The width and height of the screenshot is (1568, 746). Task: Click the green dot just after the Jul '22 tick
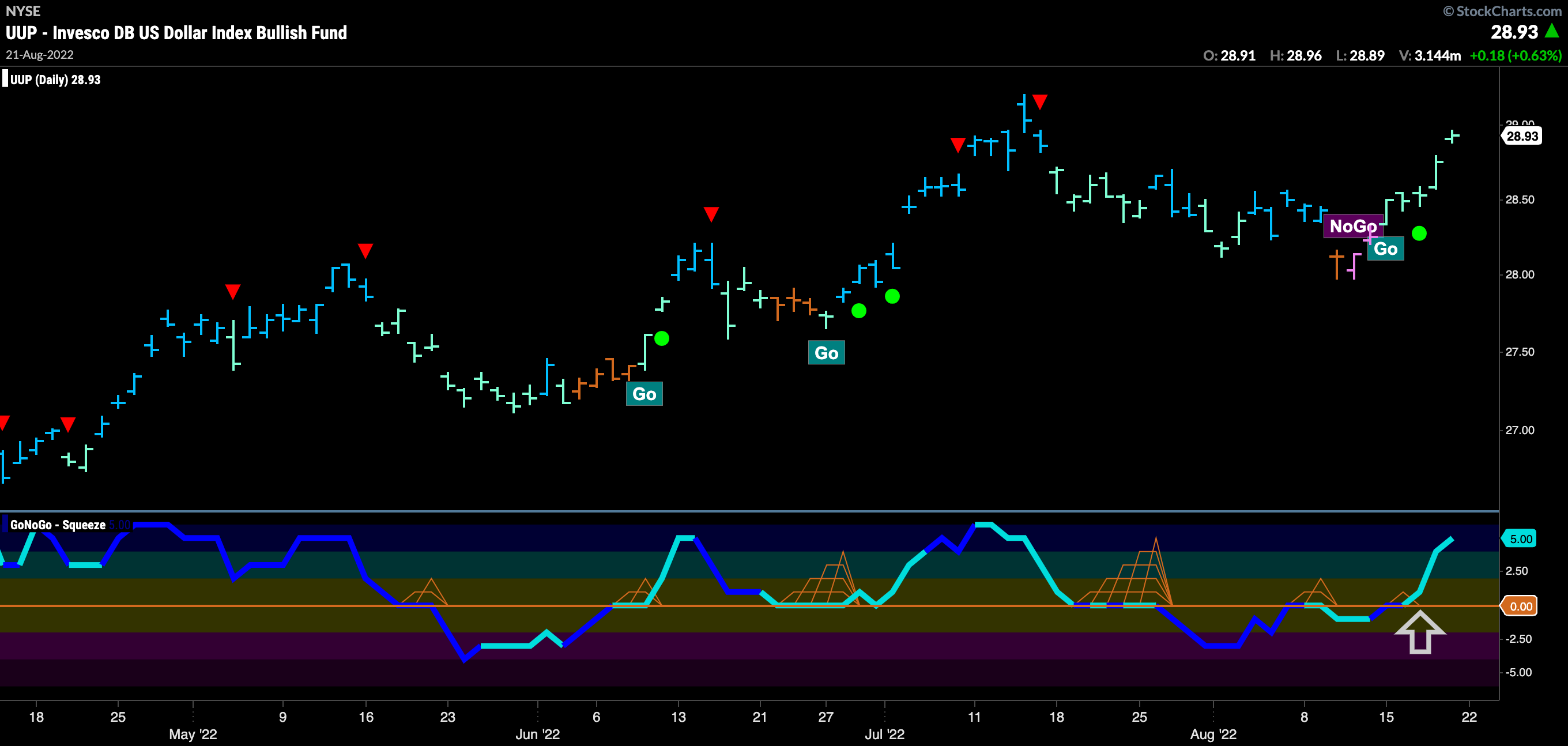point(892,296)
